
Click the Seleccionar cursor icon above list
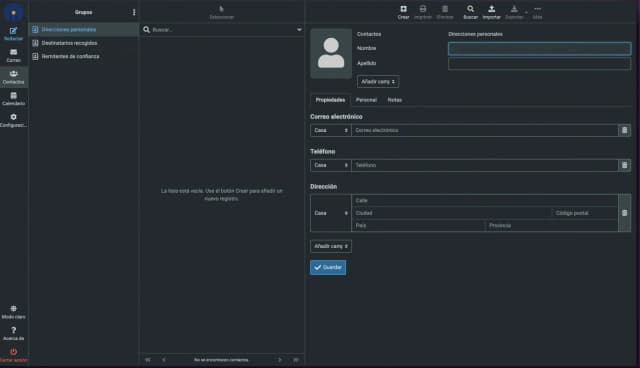pos(222,12)
